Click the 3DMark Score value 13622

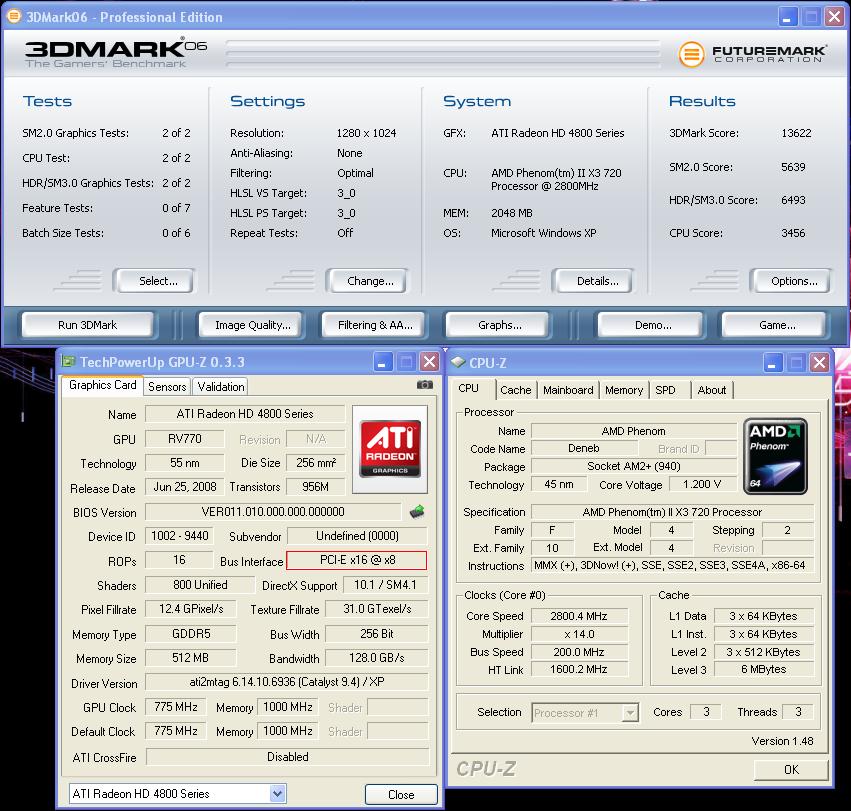click(x=796, y=133)
